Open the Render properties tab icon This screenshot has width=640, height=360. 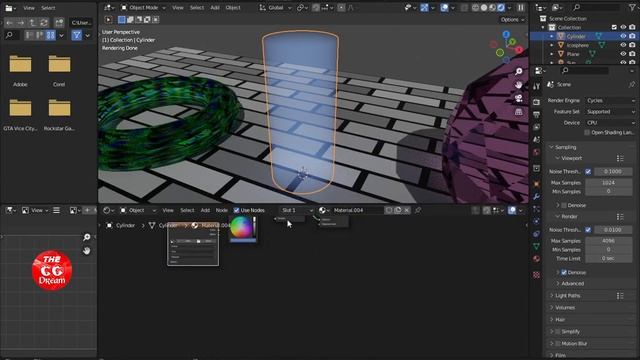coord(536,102)
